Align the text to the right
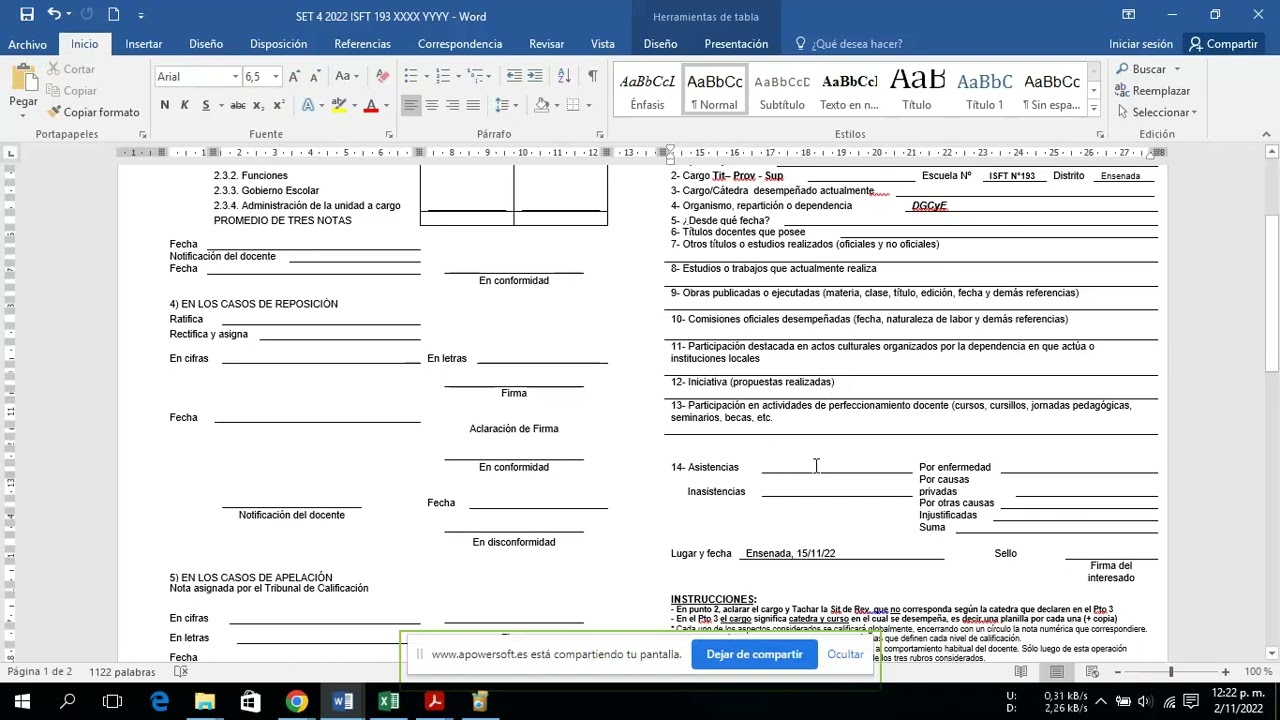 pos(452,105)
